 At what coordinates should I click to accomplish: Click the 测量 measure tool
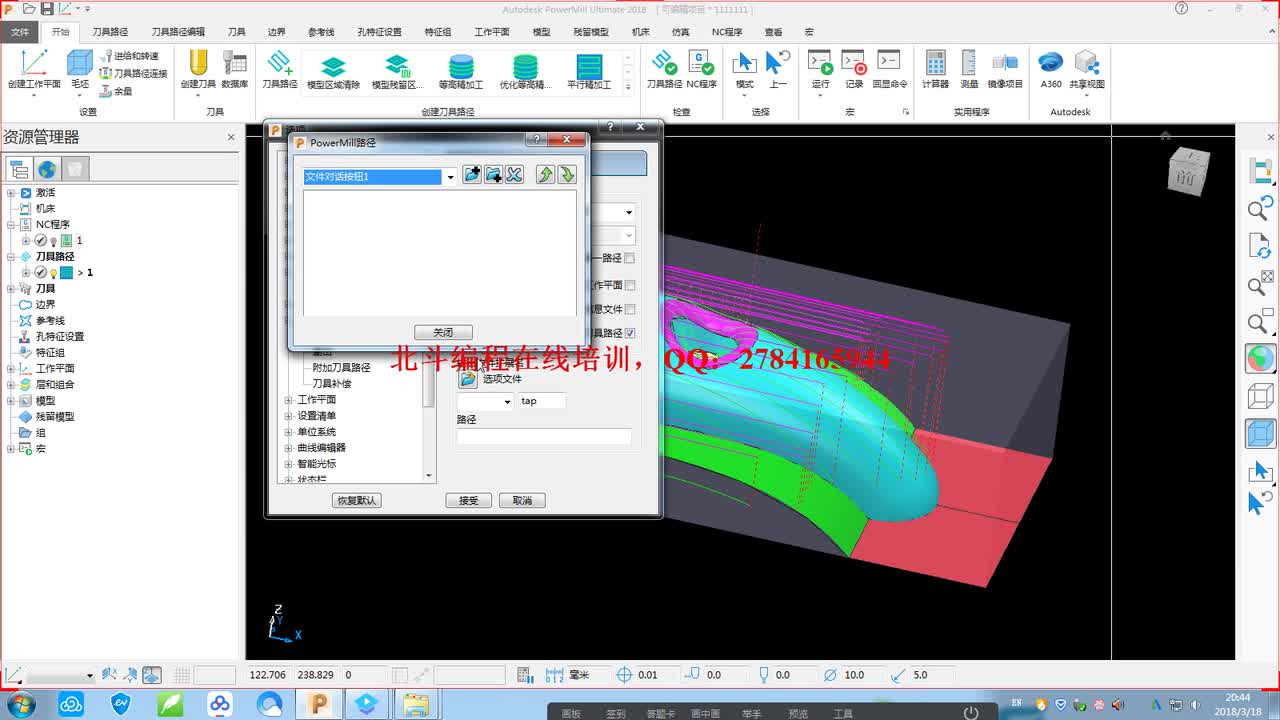click(x=969, y=70)
